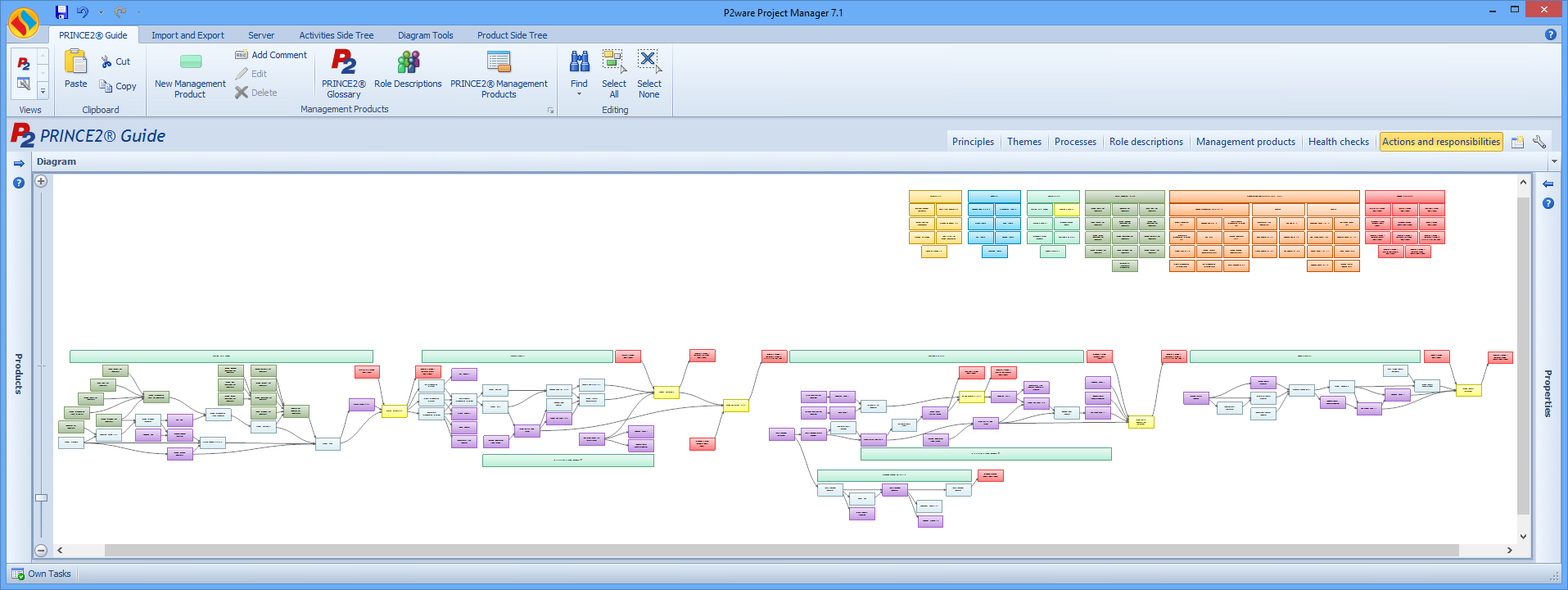The width and height of the screenshot is (1568, 590).
Task: Show the Processes section
Action: 1075,142
